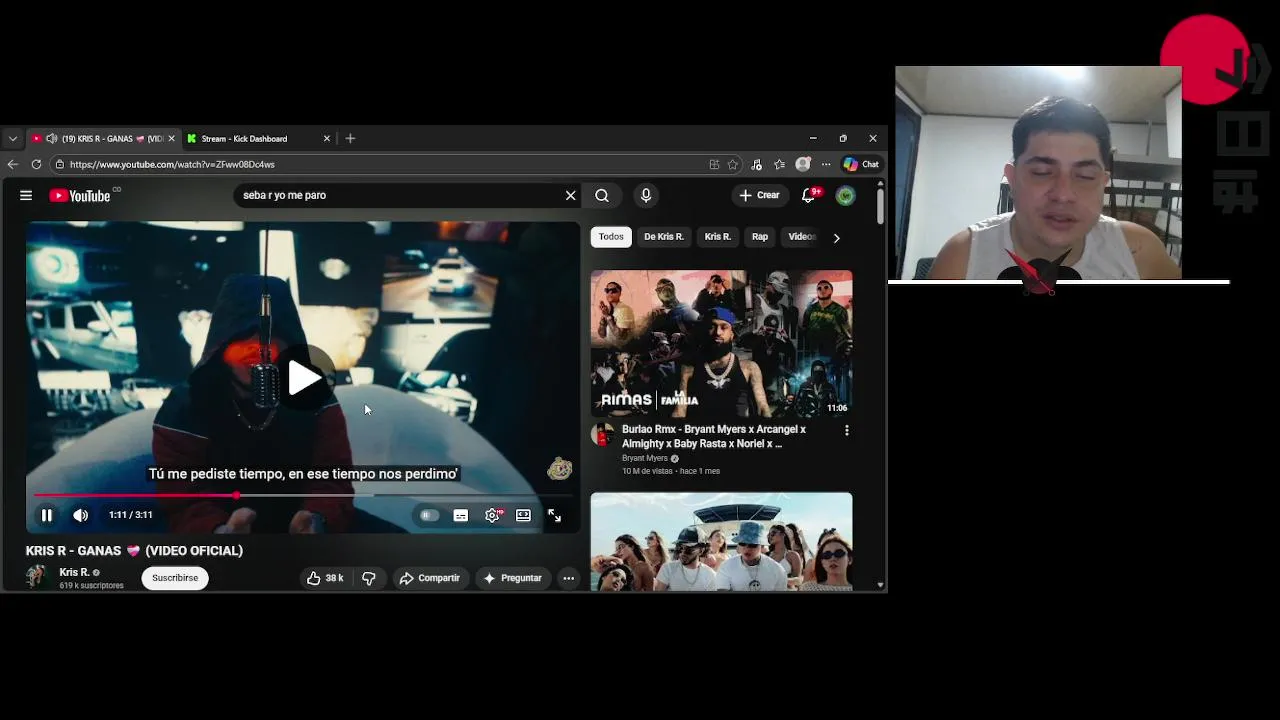This screenshot has width=1280, height=720.
Task: Close the Kick Dashboard tab
Action: click(326, 139)
